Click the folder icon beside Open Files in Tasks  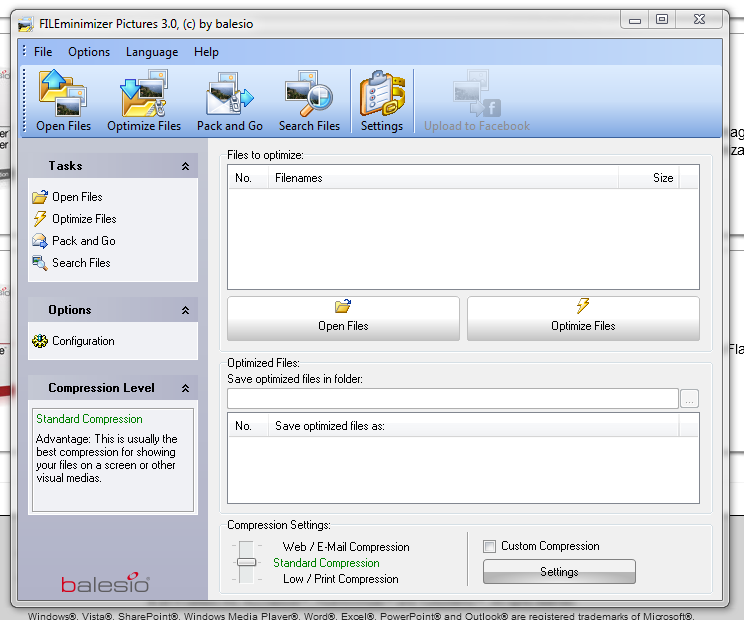coord(40,196)
